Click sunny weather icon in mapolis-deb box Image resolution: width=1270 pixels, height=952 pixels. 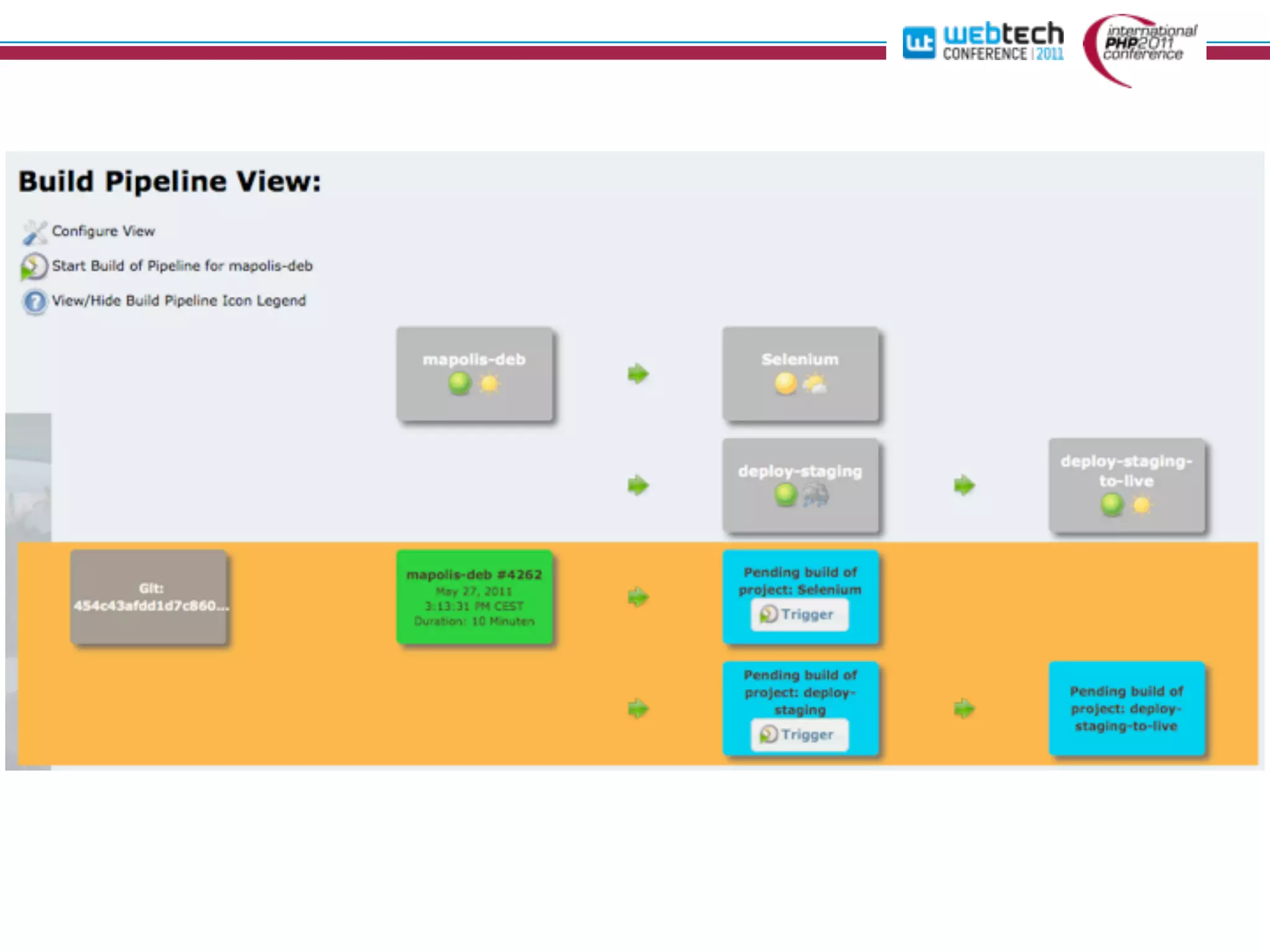coord(489,384)
